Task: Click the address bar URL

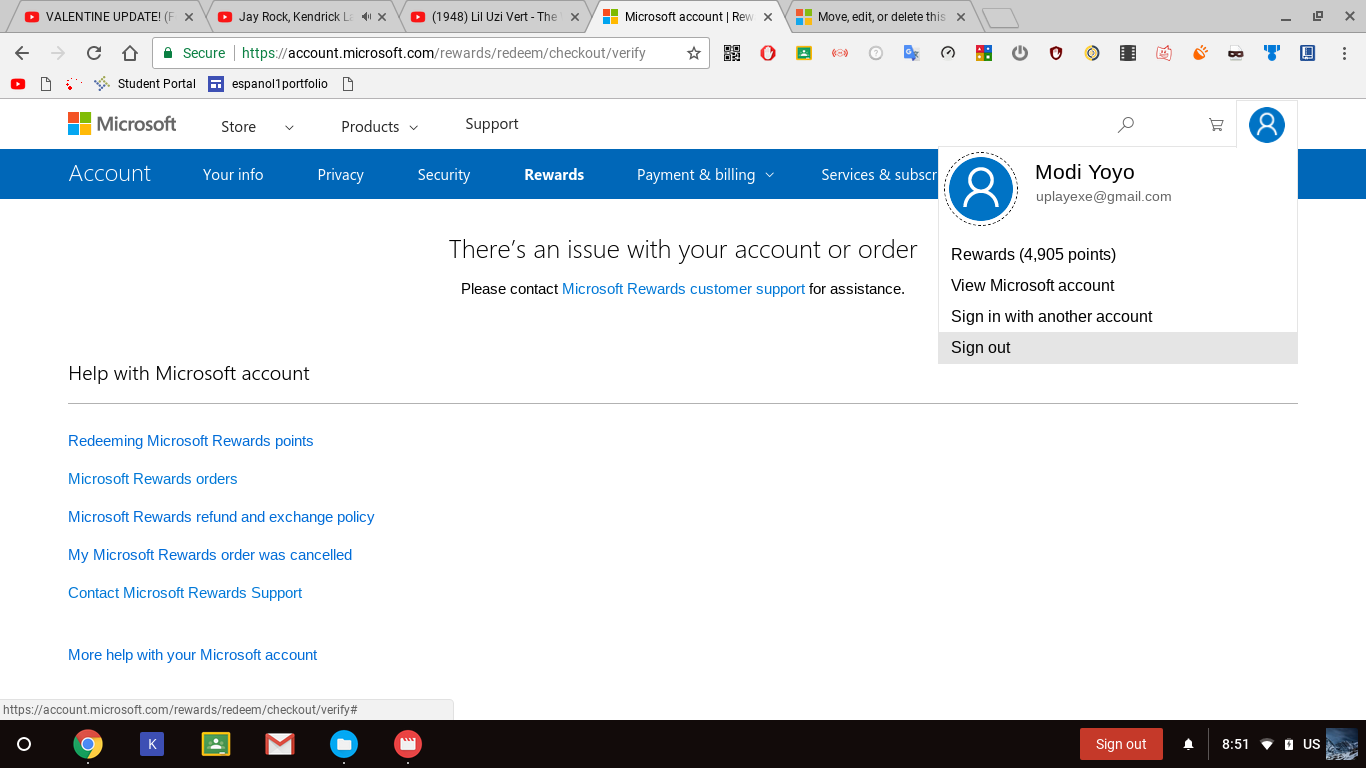Action: 444,54
